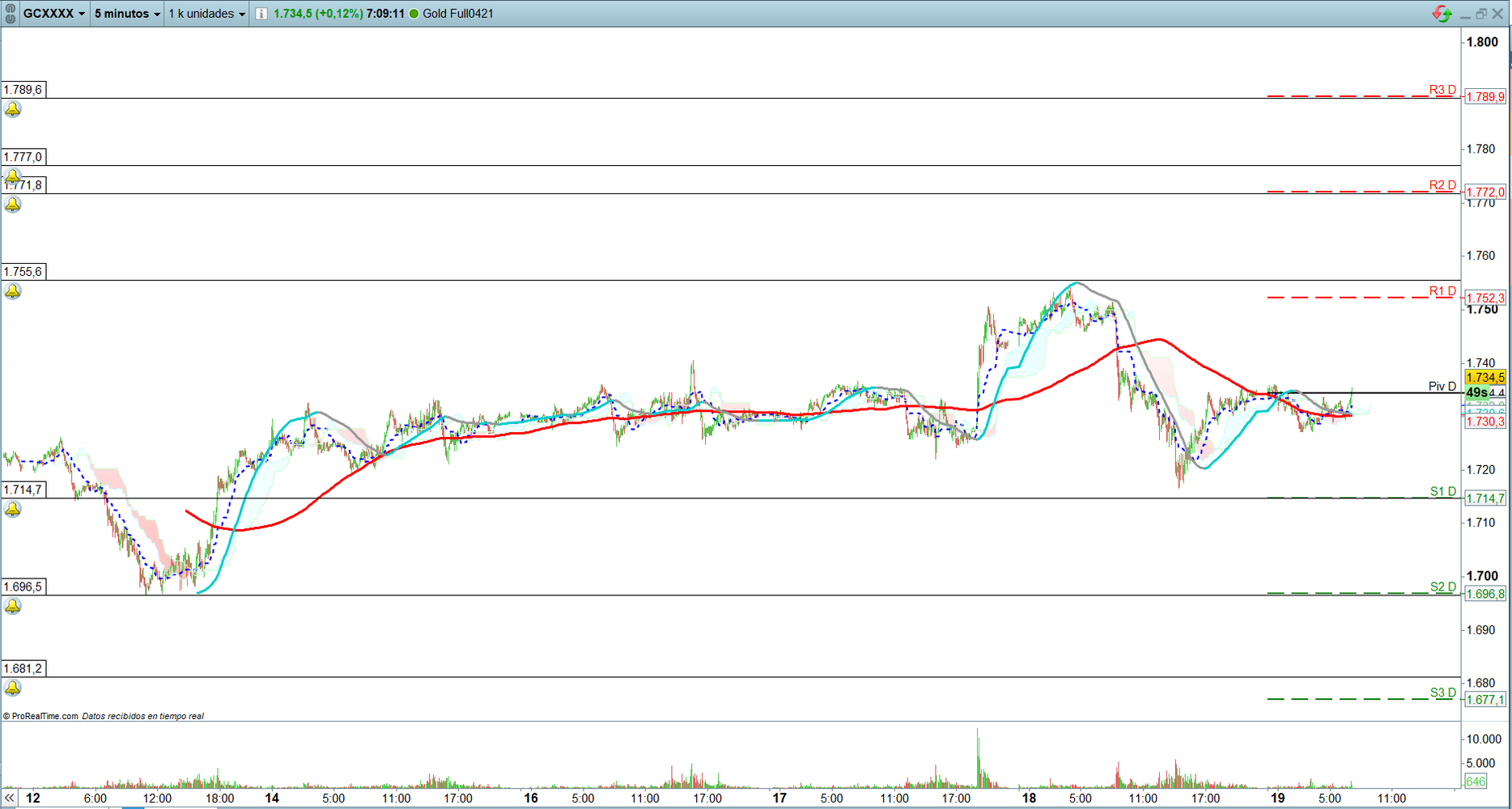Click the alert bell under the 1.696,5 label
Image resolution: width=1512 pixels, height=809 pixels.
coord(13,606)
